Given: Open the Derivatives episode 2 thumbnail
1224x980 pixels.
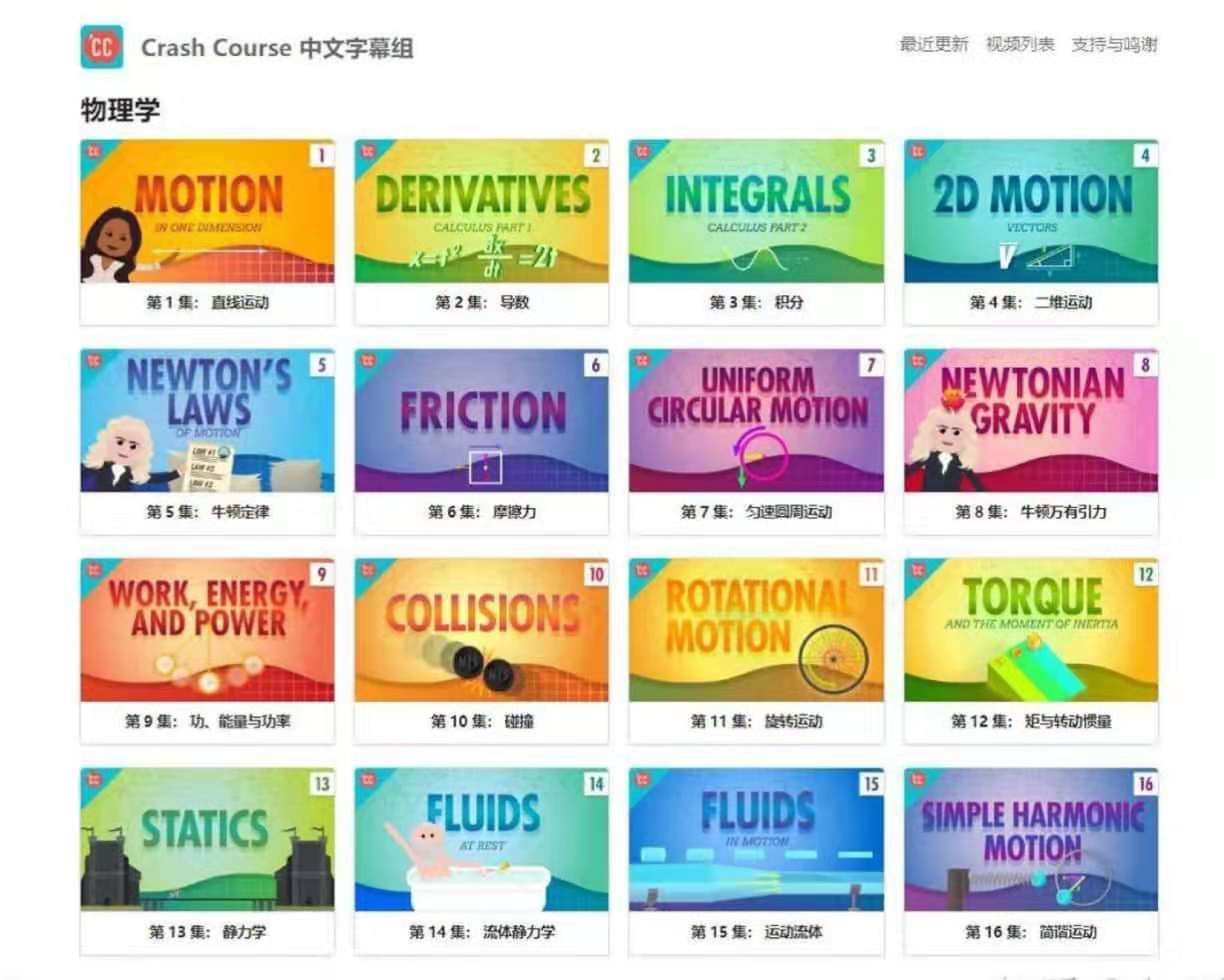Looking at the screenshot, I should (482, 211).
